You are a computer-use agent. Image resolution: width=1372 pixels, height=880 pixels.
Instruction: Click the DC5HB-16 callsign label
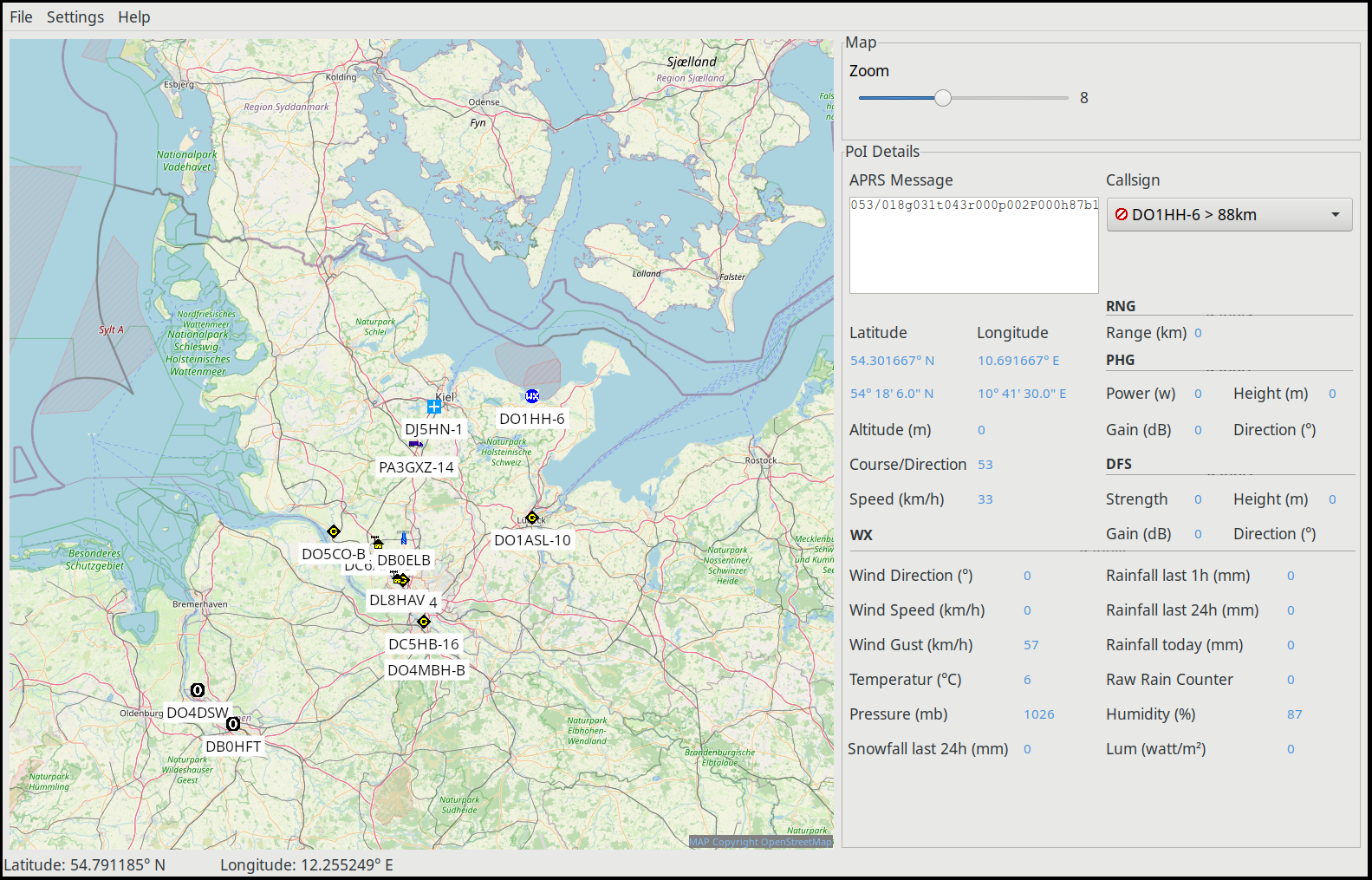point(424,644)
